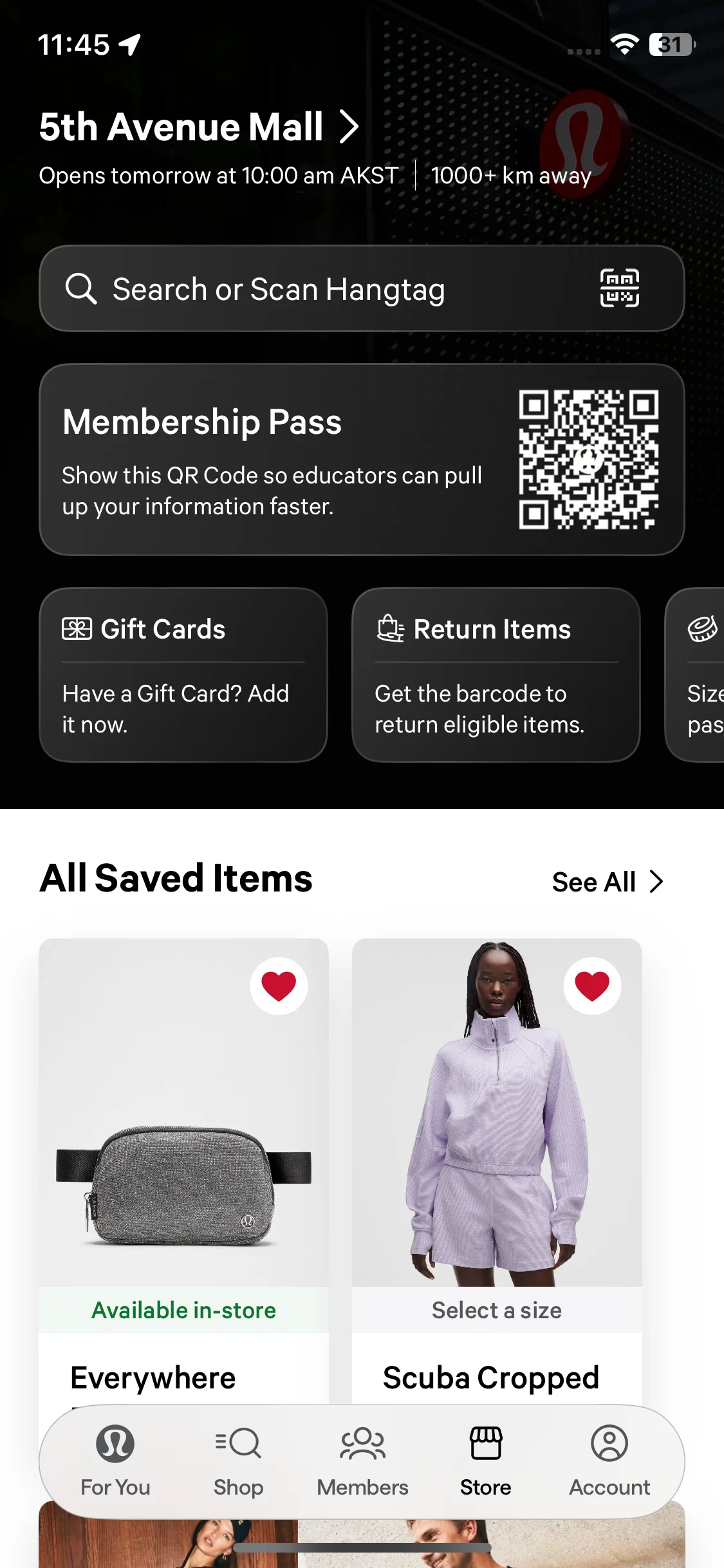Screen dimensions: 724x1568
Task: Add a gift card via Gift Cards card
Action: click(x=183, y=675)
